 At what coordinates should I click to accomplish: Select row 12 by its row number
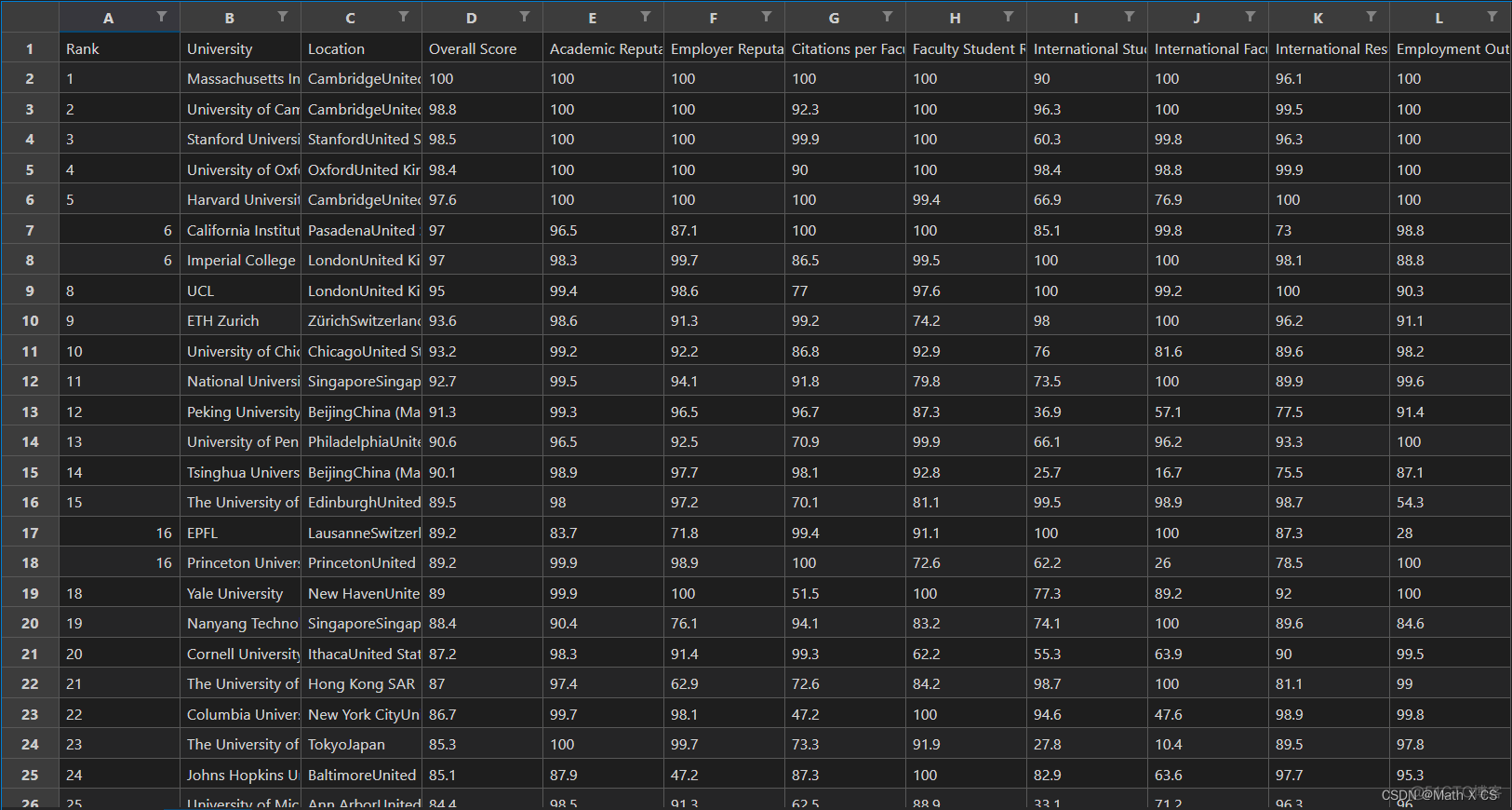point(30,382)
